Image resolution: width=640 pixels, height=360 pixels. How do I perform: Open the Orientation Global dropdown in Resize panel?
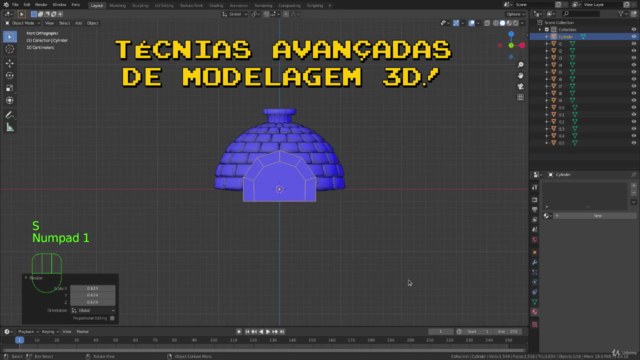pos(93,311)
